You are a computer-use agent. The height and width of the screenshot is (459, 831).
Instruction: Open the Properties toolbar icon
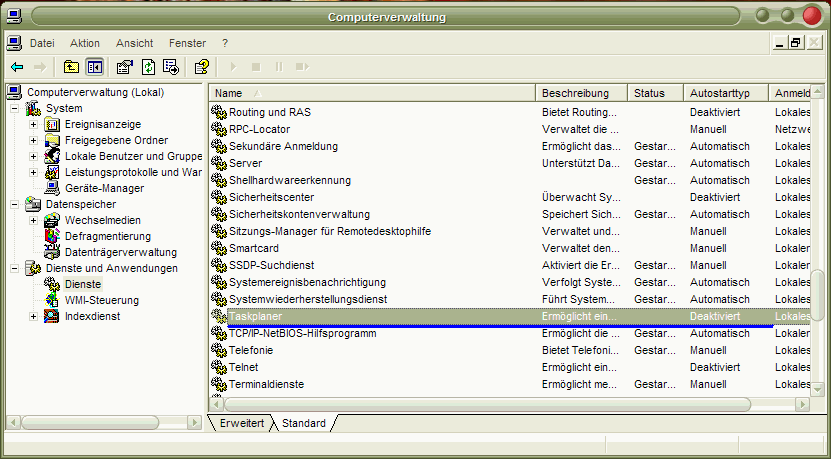pos(125,67)
